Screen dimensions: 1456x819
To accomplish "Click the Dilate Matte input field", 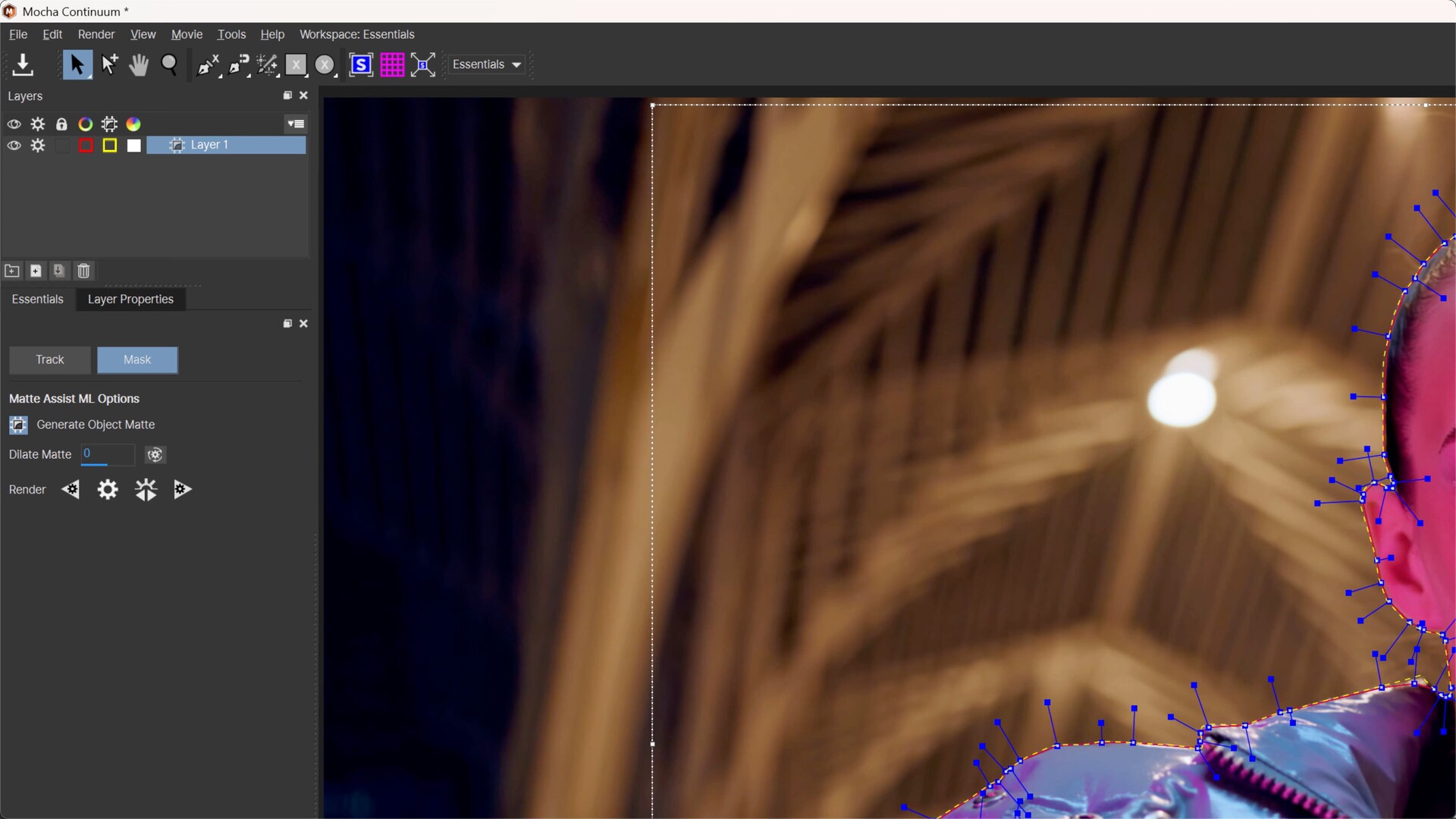I will pyautogui.click(x=107, y=454).
